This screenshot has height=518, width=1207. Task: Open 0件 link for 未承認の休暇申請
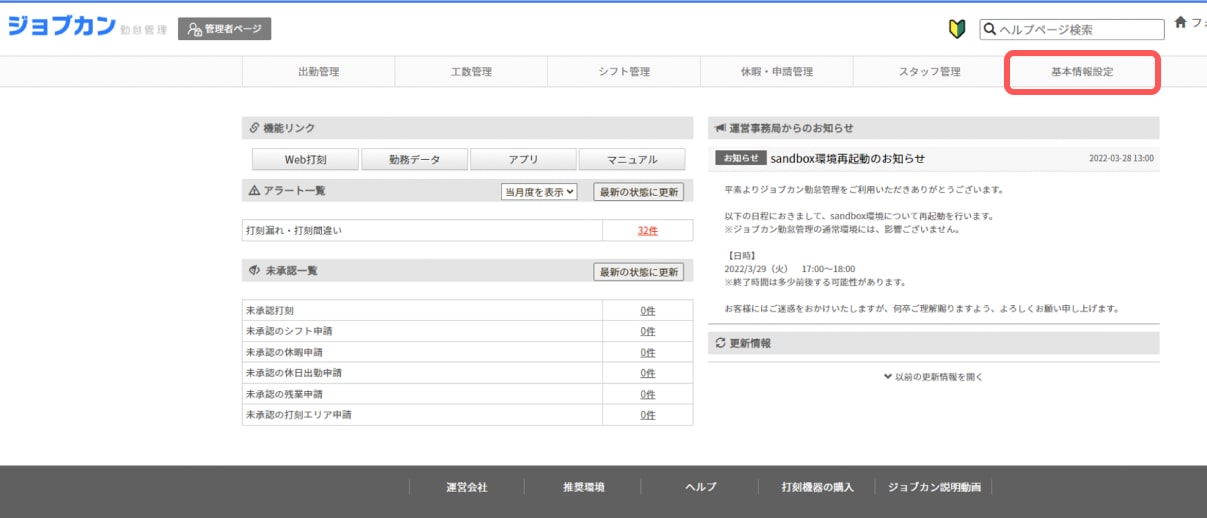648,352
